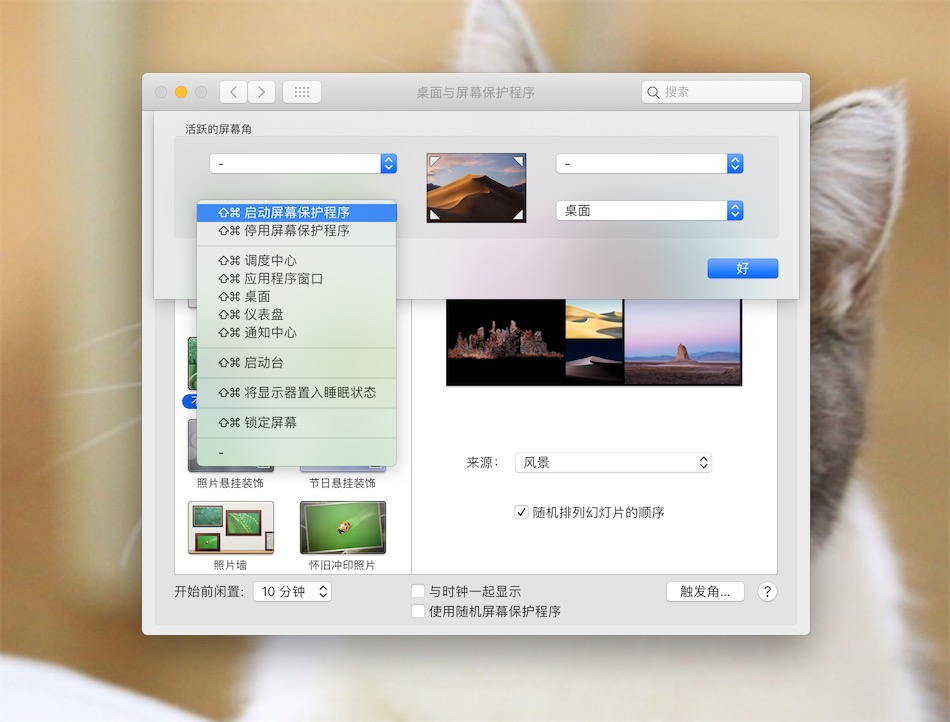This screenshot has height=722, width=950.
Task: Click the desert hot corners preview image
Action: click(476, 188)
